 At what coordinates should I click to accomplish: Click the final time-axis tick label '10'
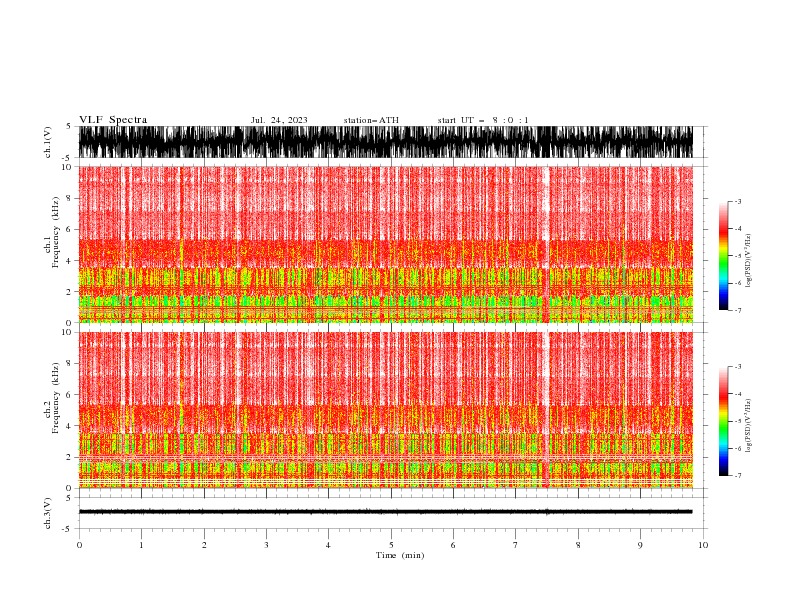tap(703, 545)
